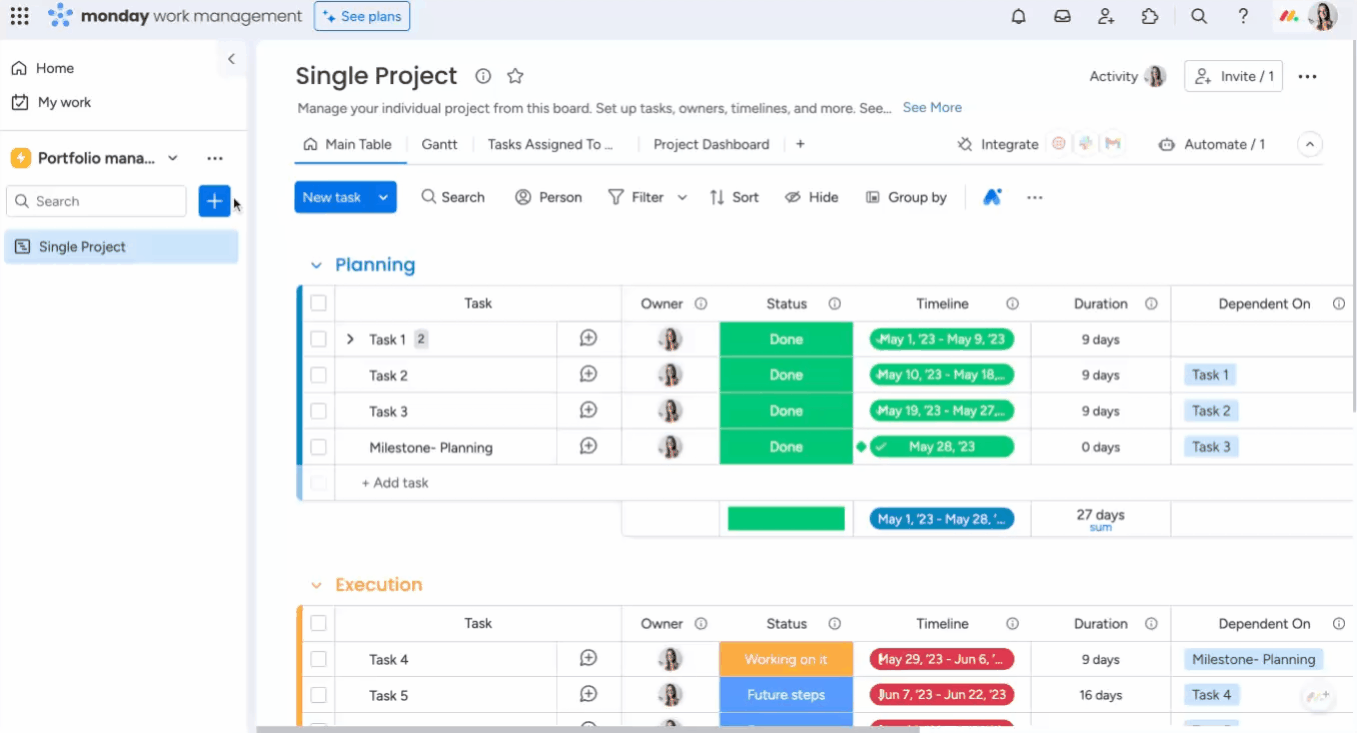Switch to the Main Table tab

click(348, 144)
